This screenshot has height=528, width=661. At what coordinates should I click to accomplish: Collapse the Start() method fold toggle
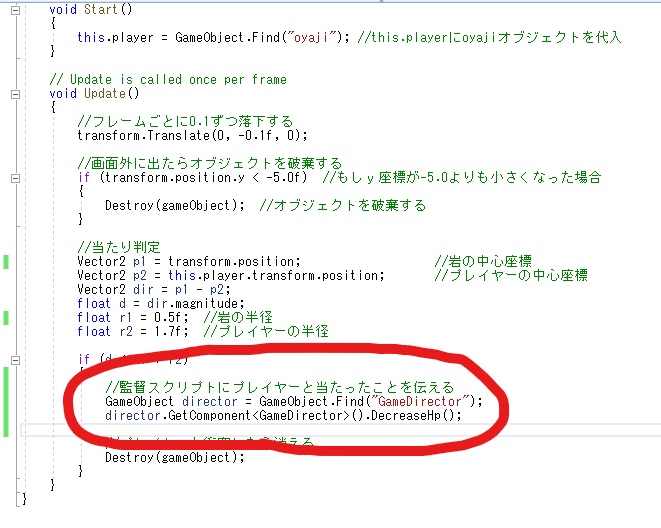[15, 10]
